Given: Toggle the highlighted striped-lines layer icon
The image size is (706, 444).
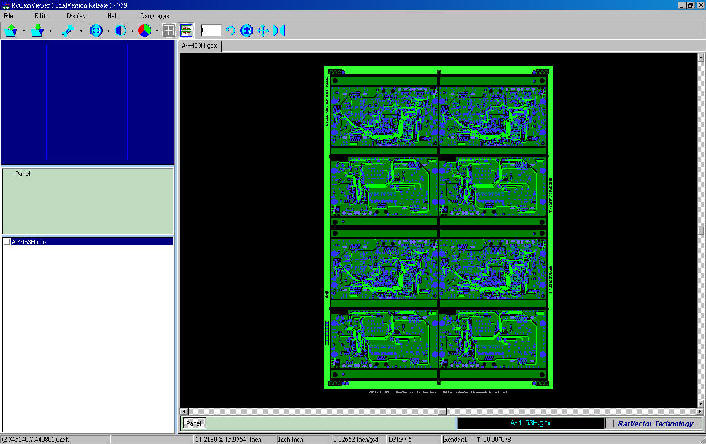Looking at the screenshot, I should [x=186, y=31].
